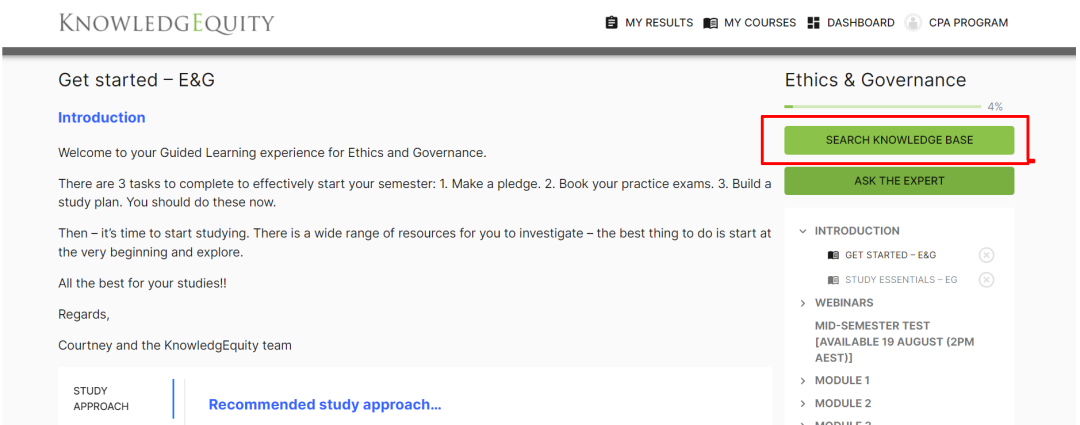Image resolution: width=1080 pixels, height=425 pixels.
Task: Open the My Courses menu item
Action: click(x=759, y=23)
